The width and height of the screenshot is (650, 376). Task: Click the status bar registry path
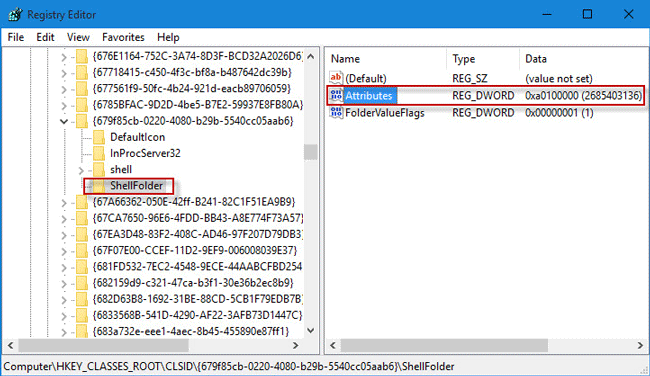(229, 366)
